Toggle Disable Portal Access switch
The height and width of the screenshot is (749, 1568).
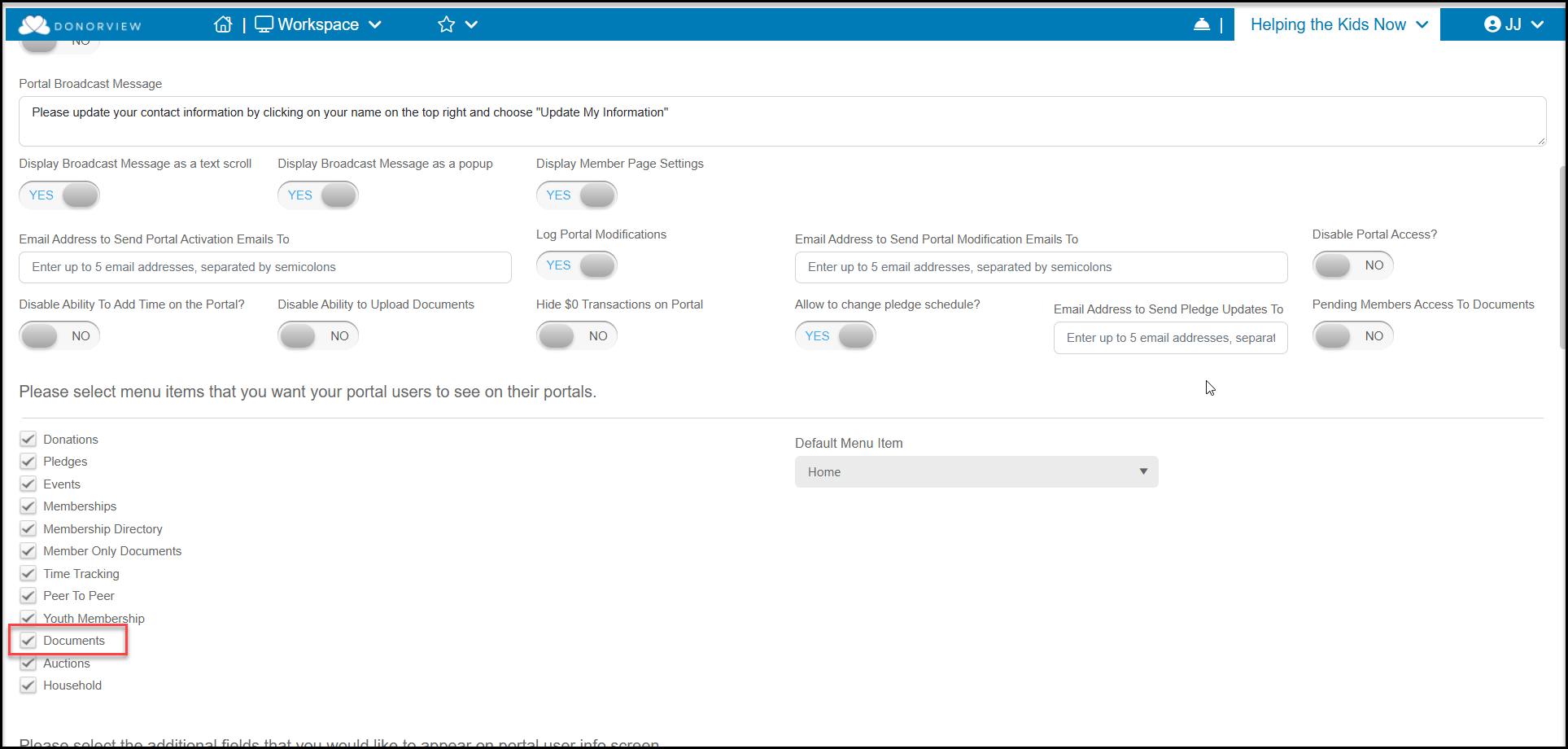1353,265
